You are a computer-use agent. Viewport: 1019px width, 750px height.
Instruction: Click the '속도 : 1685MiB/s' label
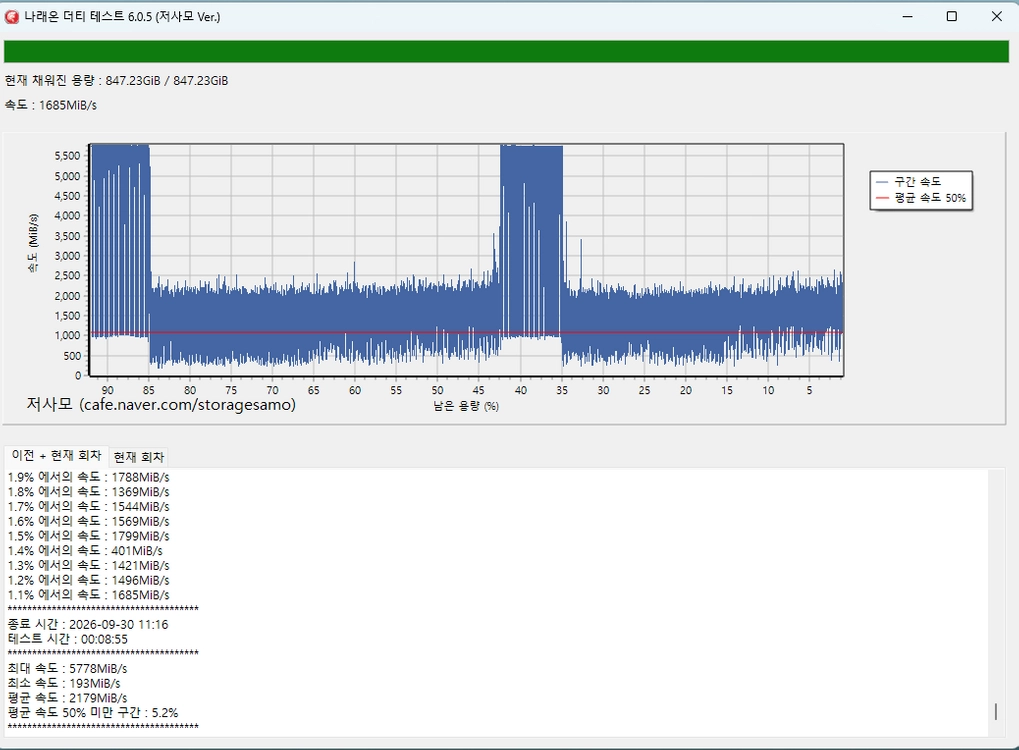point(51,105)
